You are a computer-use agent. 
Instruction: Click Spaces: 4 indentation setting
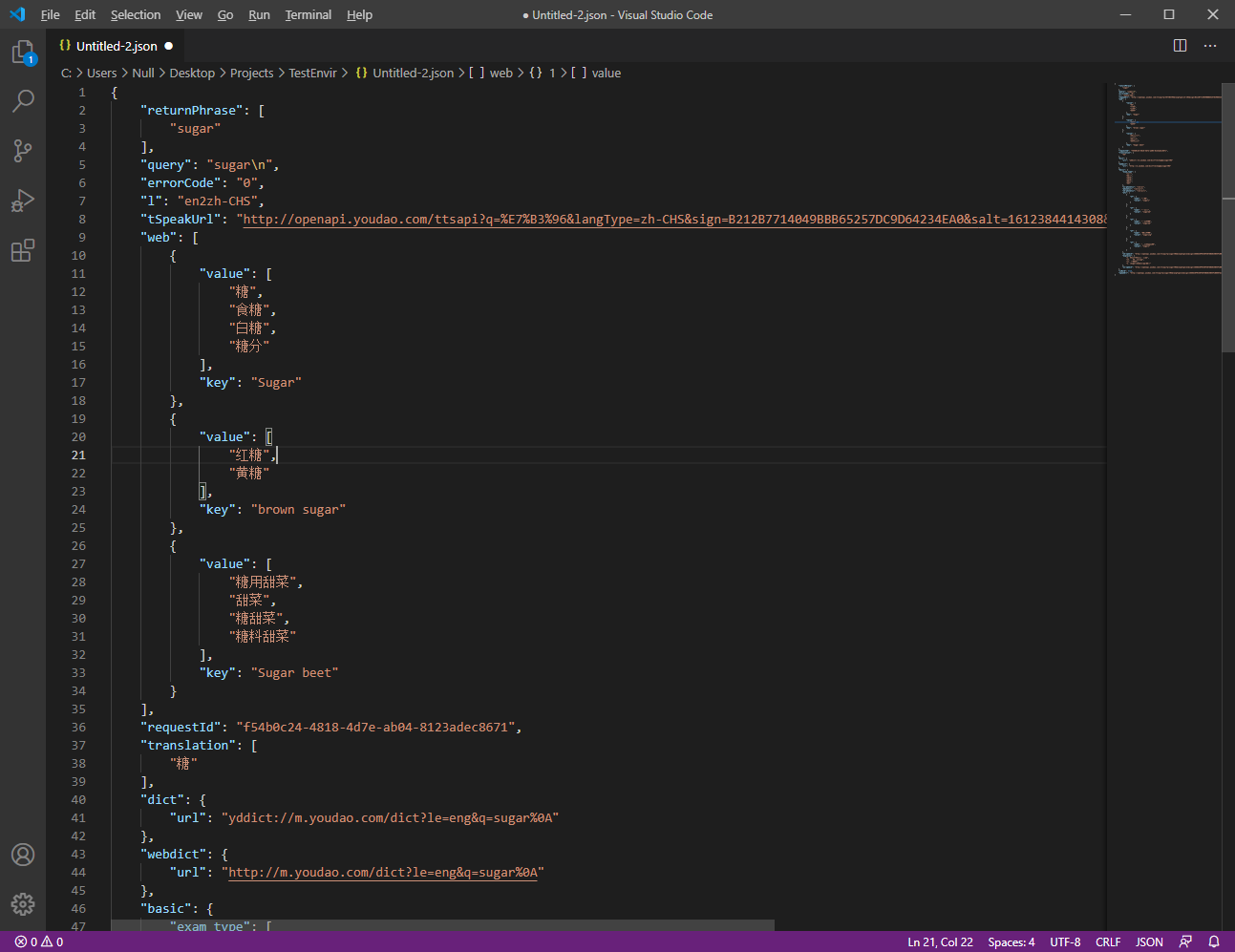(x=1011, y=941)
